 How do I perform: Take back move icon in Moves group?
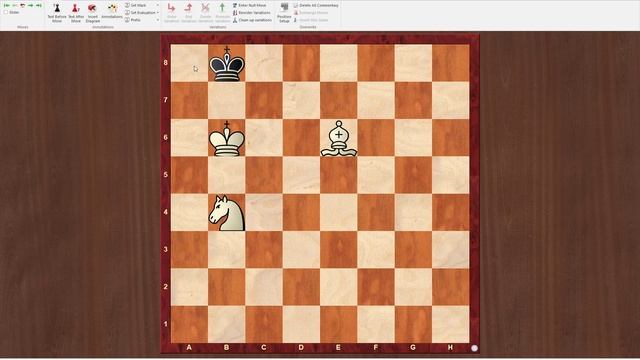tap(23, 5)
